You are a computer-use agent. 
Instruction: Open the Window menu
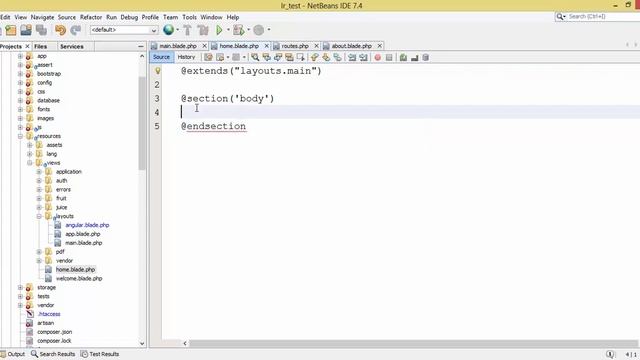click(211, 17)
